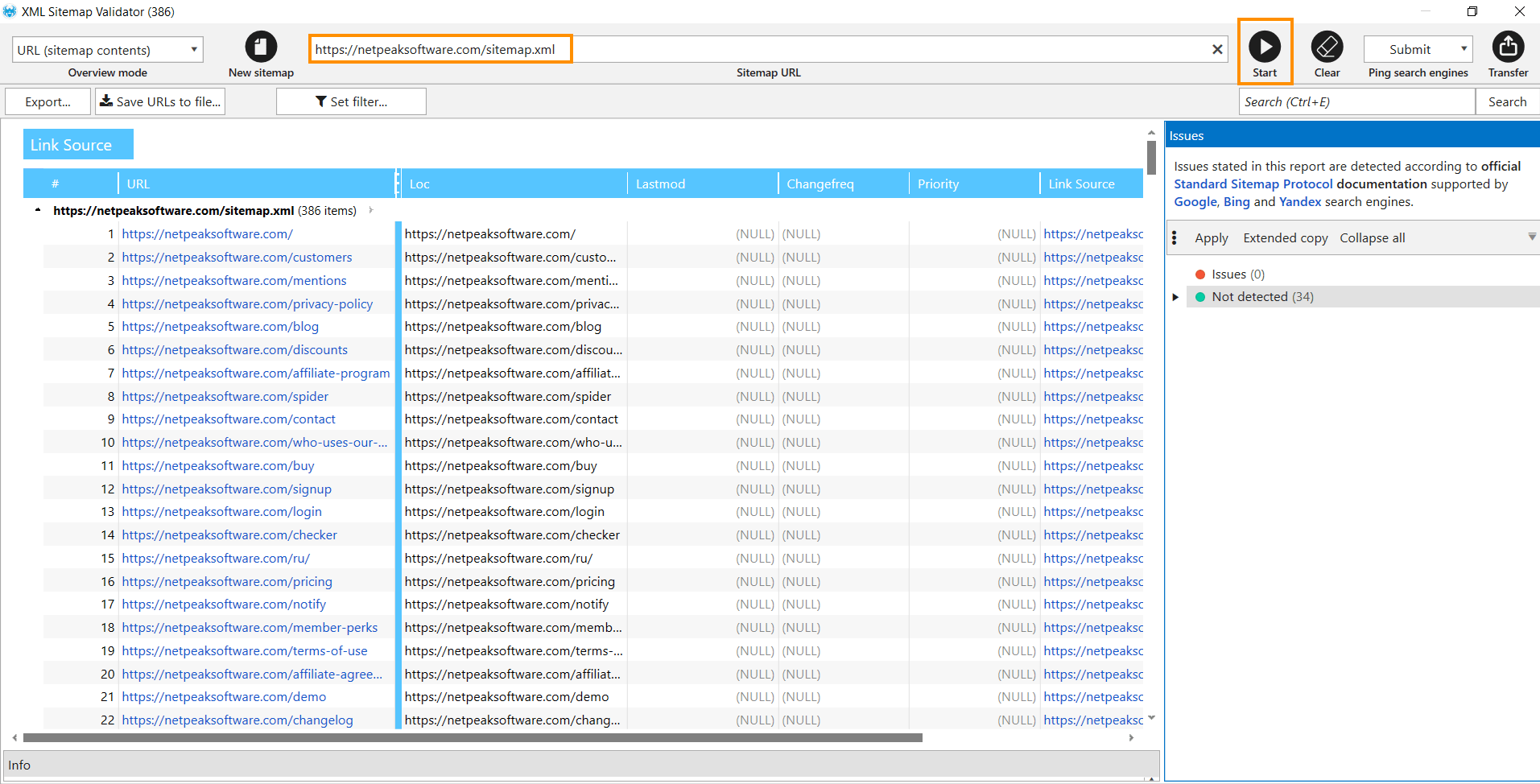Screen dimensions: 1540x784
Task: Open the three-dot menu in Issues panel
Action: [x=1175, y=237]
